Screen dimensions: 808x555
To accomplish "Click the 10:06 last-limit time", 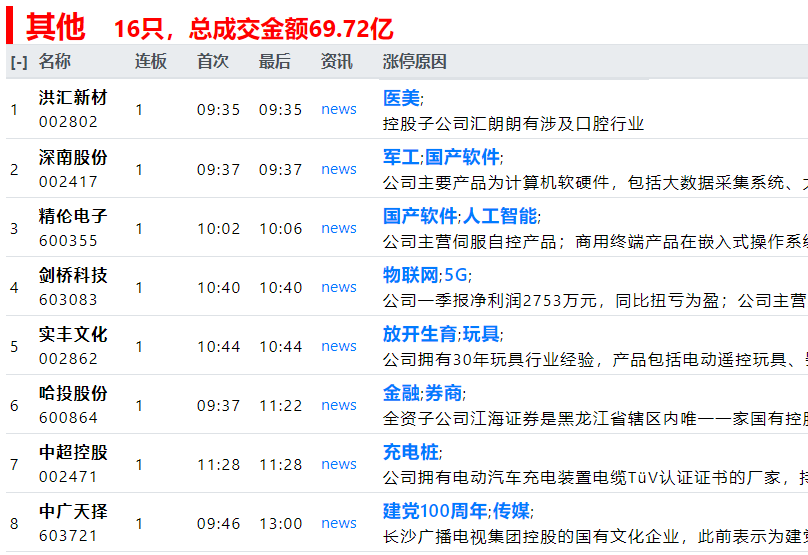I will click(x=280, y=228).
